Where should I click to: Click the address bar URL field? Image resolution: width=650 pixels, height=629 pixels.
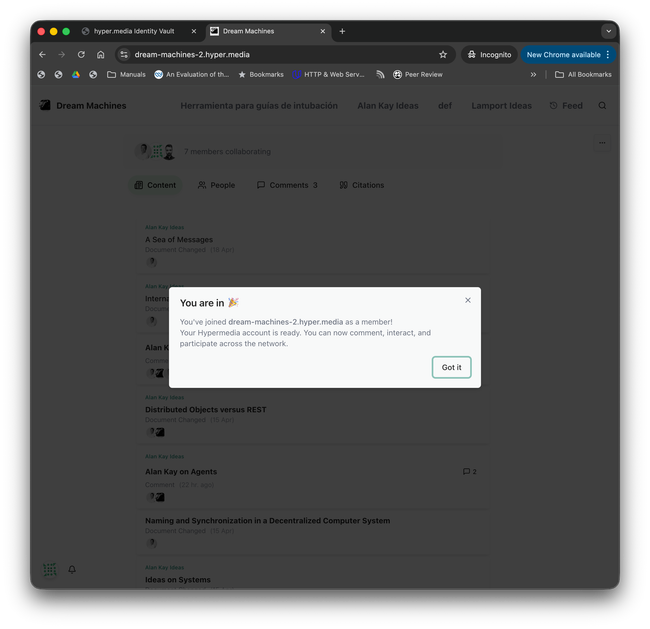pyautogui.click(x=284, y=54)
